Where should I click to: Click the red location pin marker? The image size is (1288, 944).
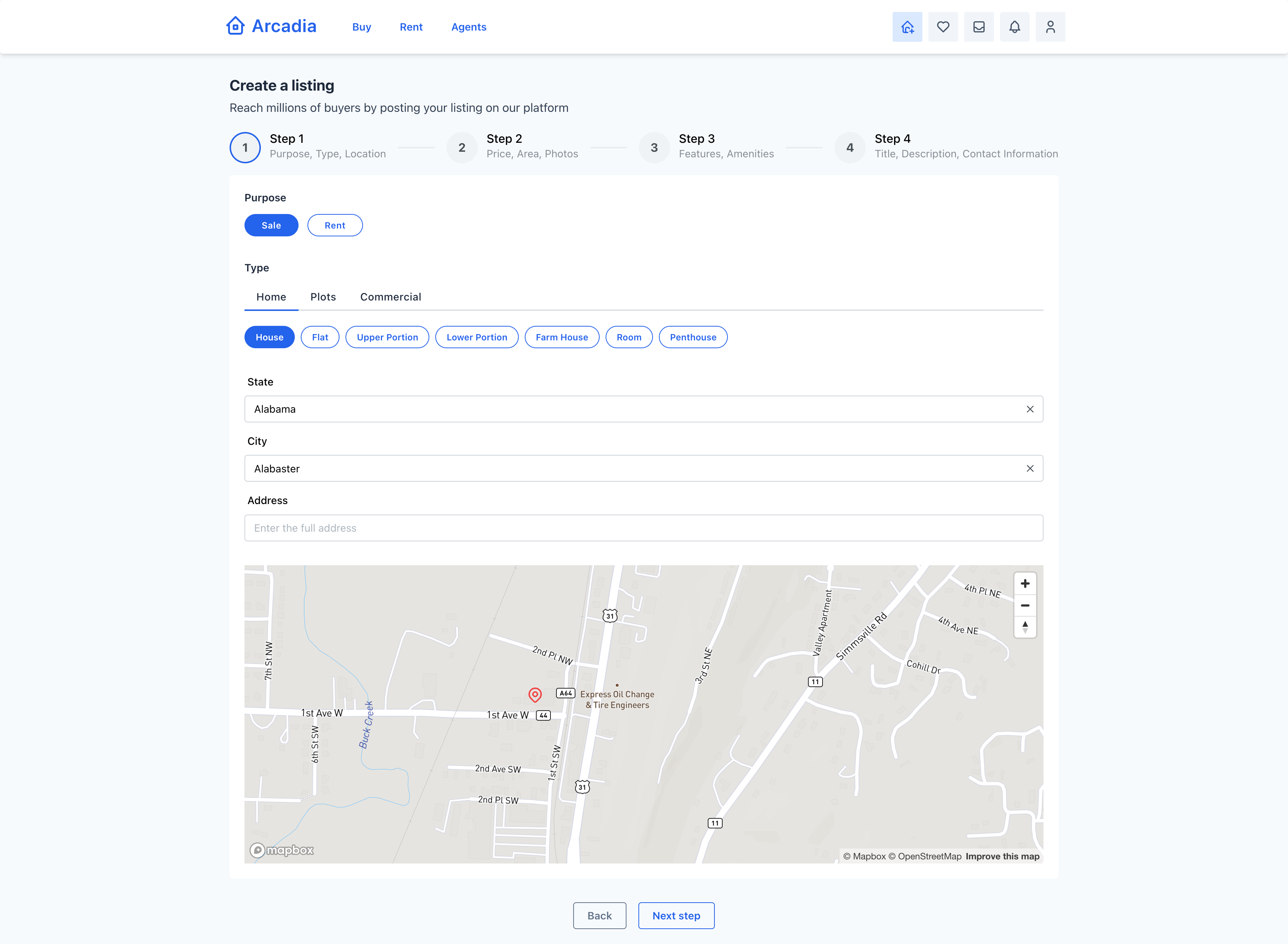pyautogui.click(x=535, y=694)
